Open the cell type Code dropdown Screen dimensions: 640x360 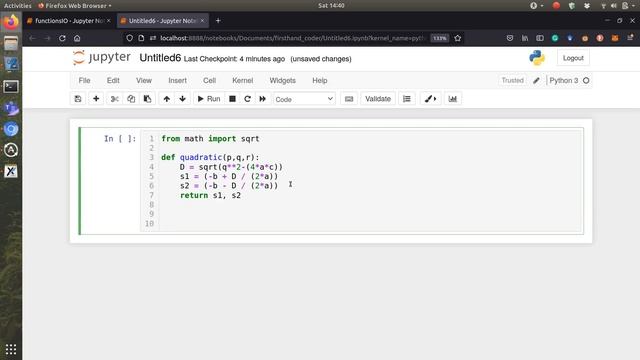point(304,99)
